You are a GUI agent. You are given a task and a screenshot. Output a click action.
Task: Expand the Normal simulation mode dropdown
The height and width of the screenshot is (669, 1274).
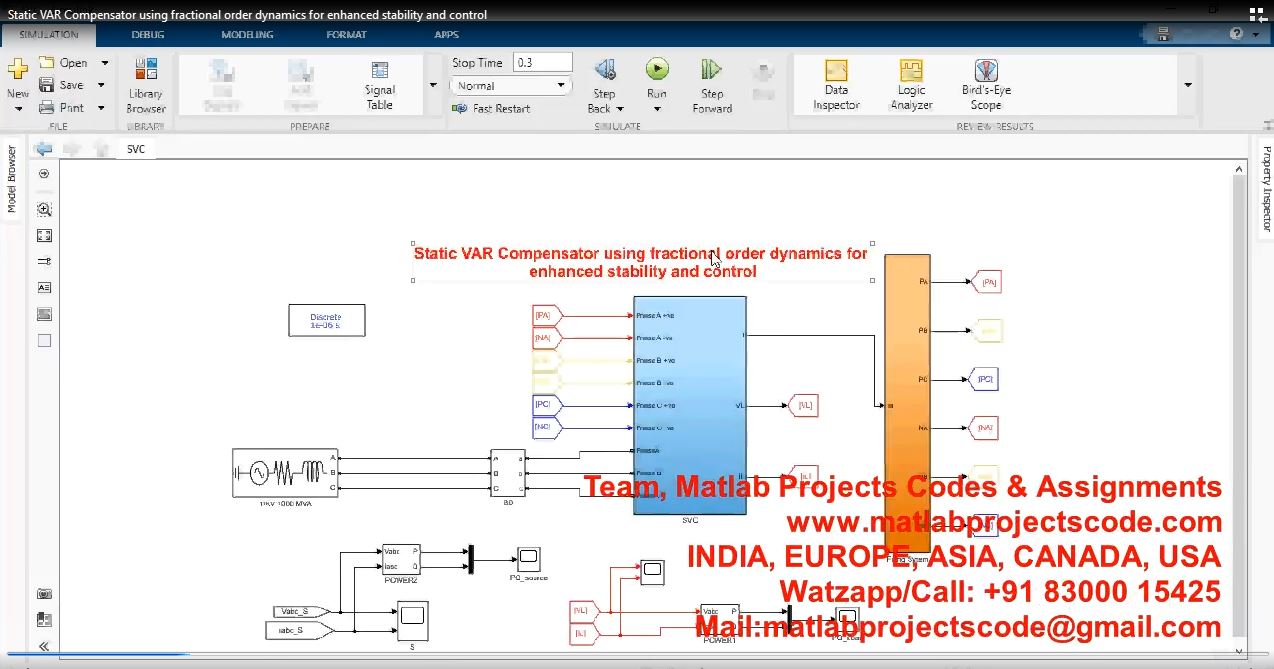point(511,86)
